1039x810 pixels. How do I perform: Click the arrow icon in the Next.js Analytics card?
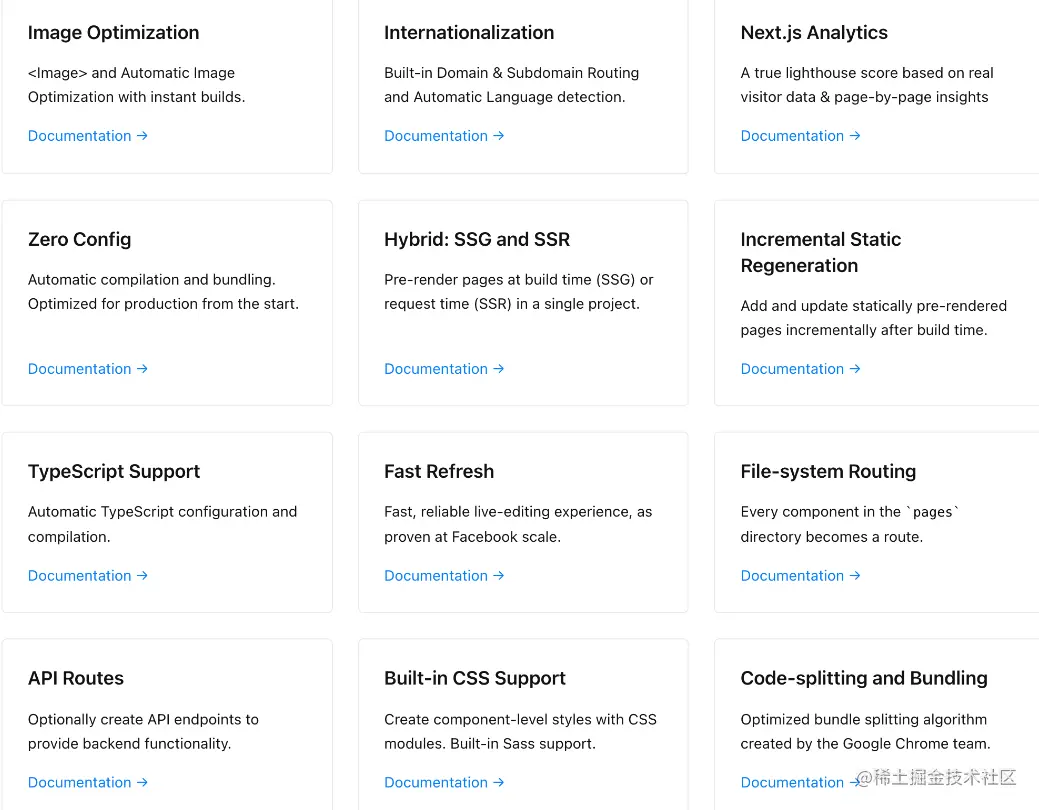[x=854, y=136]
